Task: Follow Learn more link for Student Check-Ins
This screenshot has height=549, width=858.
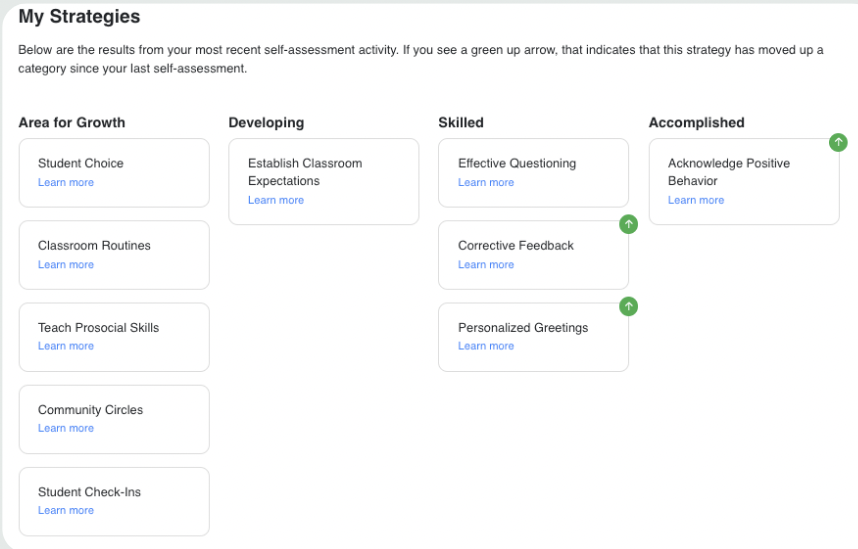Action: (x=66, y=510)
